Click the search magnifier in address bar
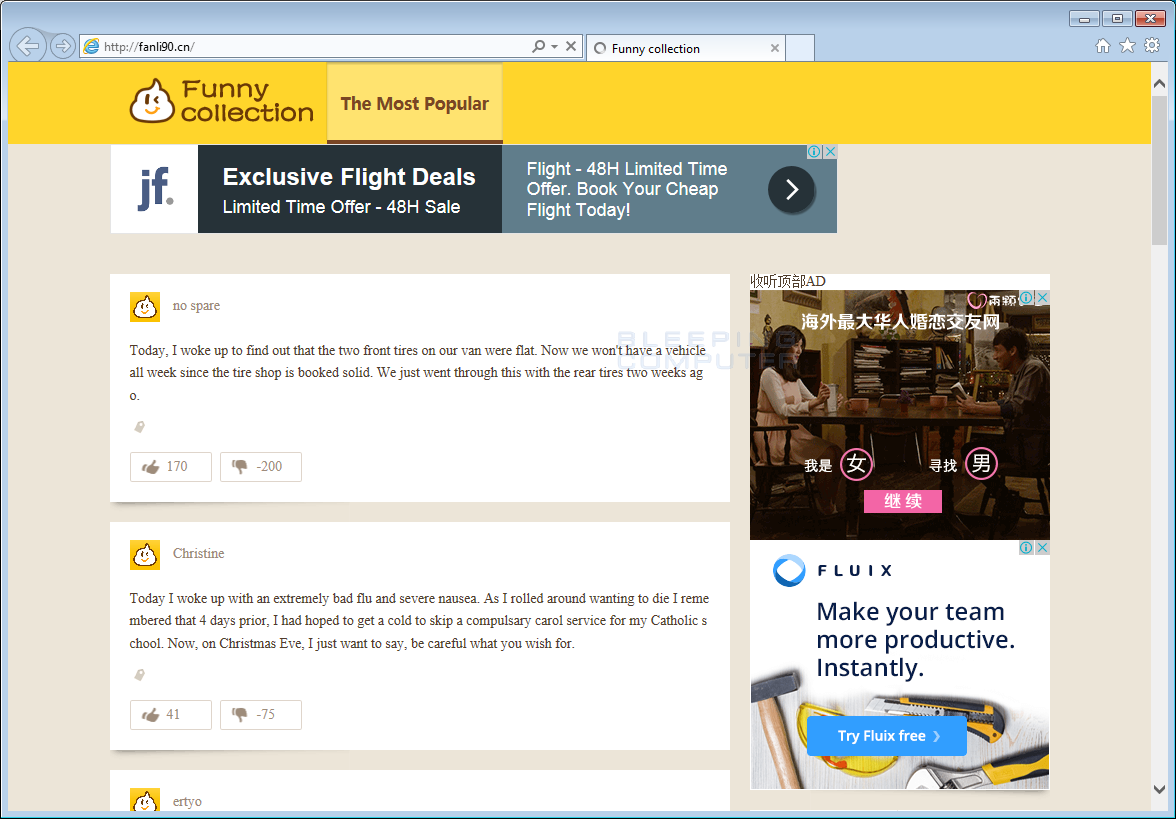Viewport: 1176px width, 819px height. [538, 46]
